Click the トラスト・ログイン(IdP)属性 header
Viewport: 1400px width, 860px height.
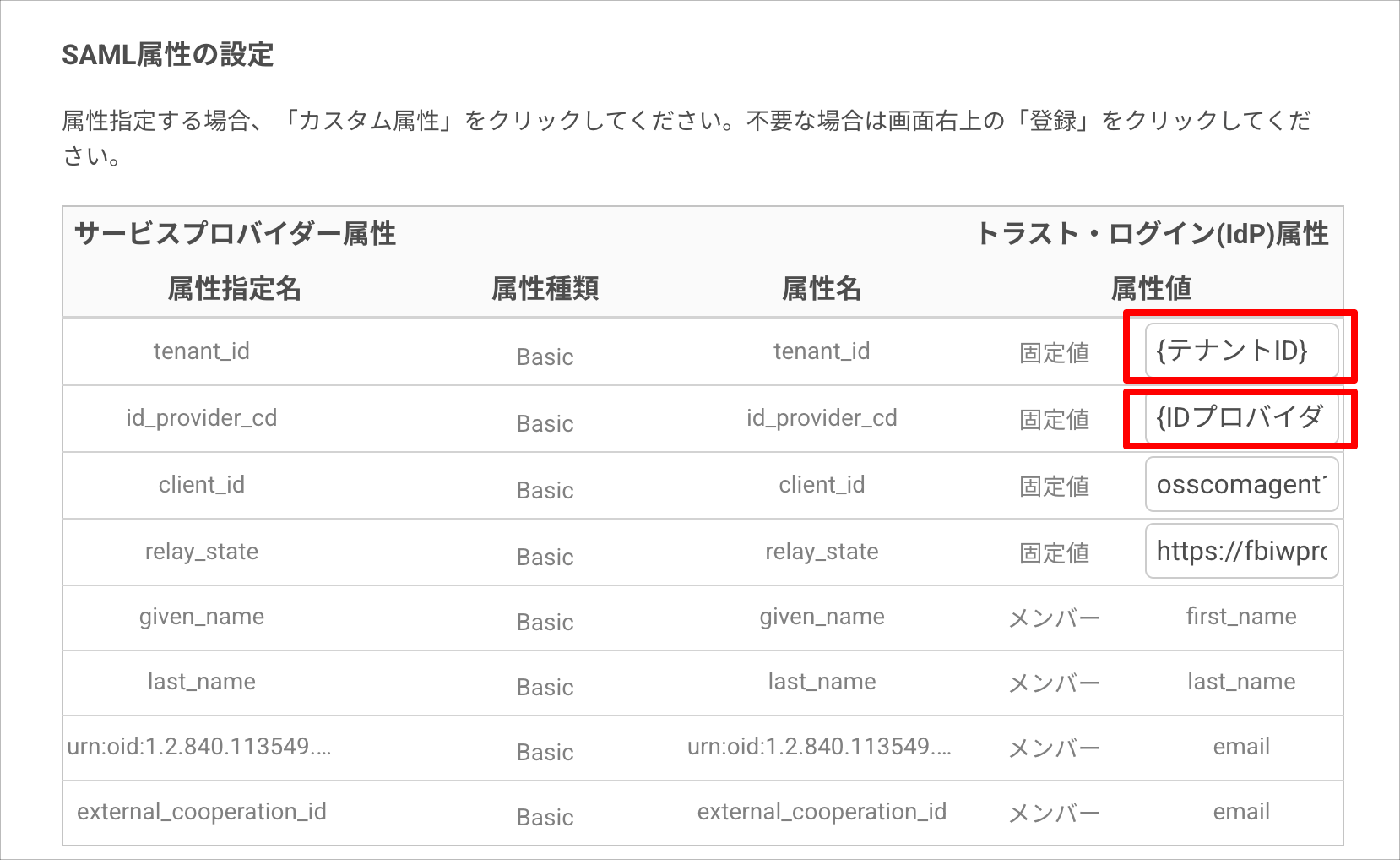1152,233
